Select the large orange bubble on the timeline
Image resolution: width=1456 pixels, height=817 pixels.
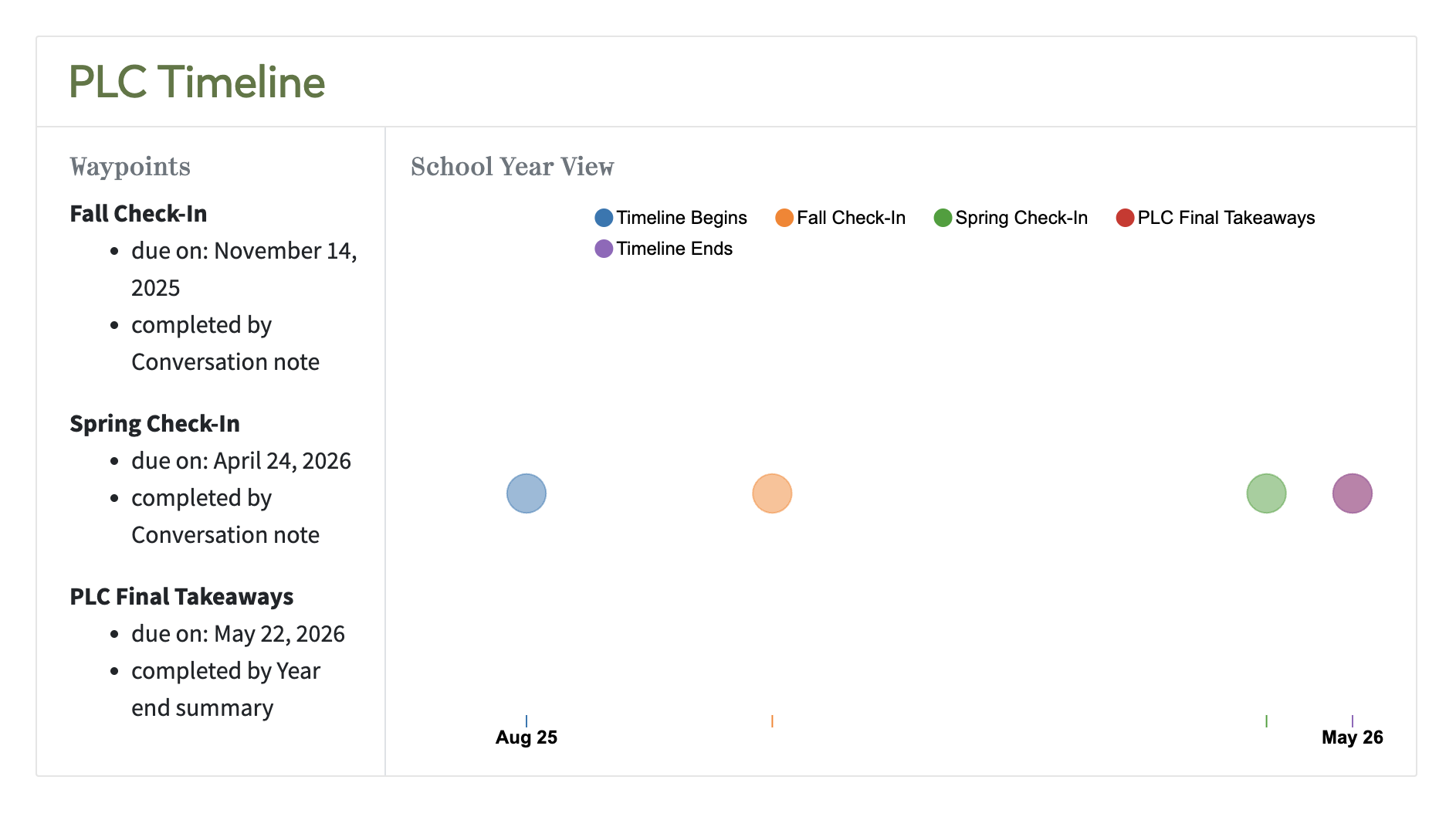[772, 493]
